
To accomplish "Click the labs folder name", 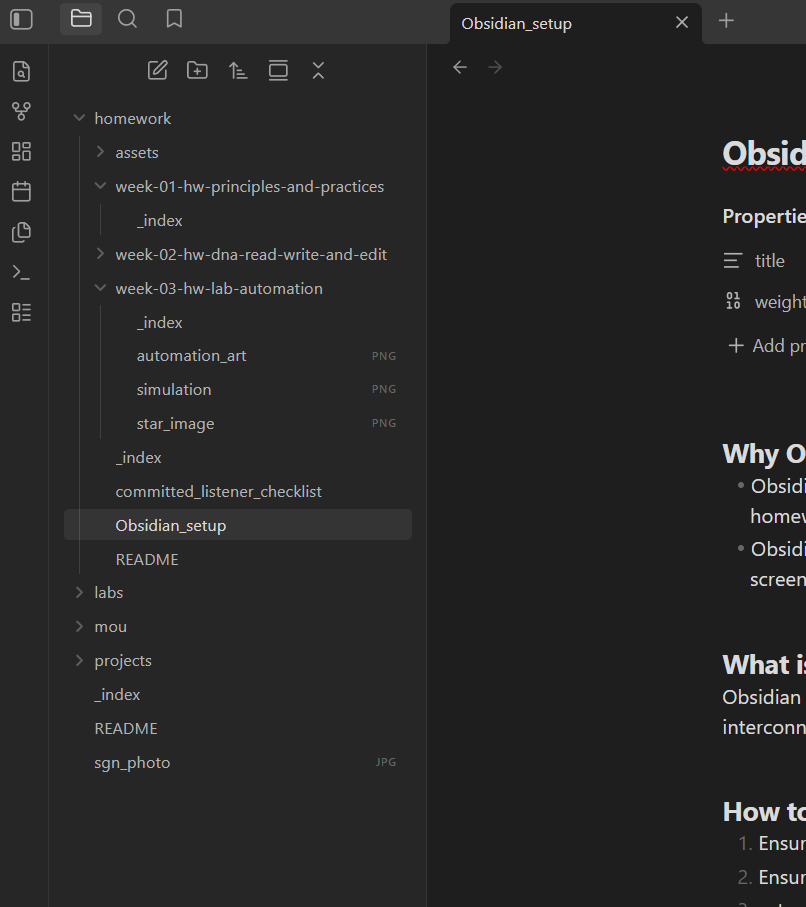I will coord(108,593).
